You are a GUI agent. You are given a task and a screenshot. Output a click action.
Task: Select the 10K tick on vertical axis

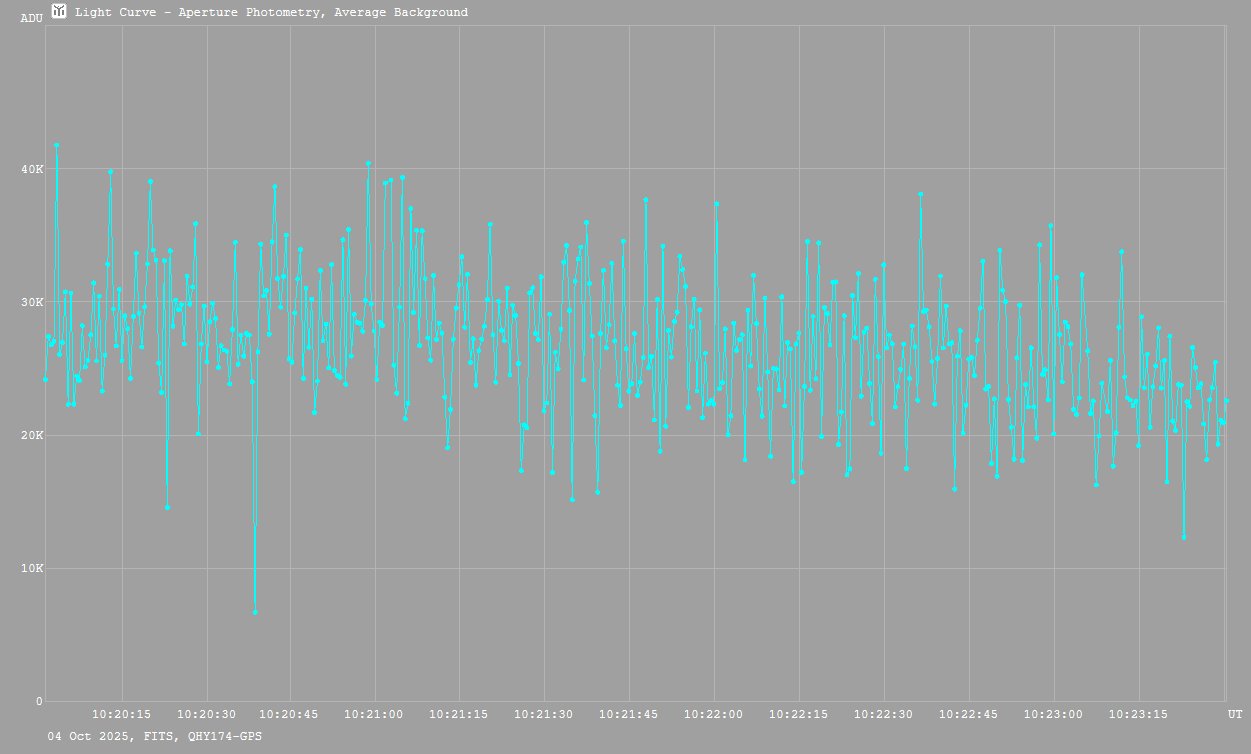point(33,568)
